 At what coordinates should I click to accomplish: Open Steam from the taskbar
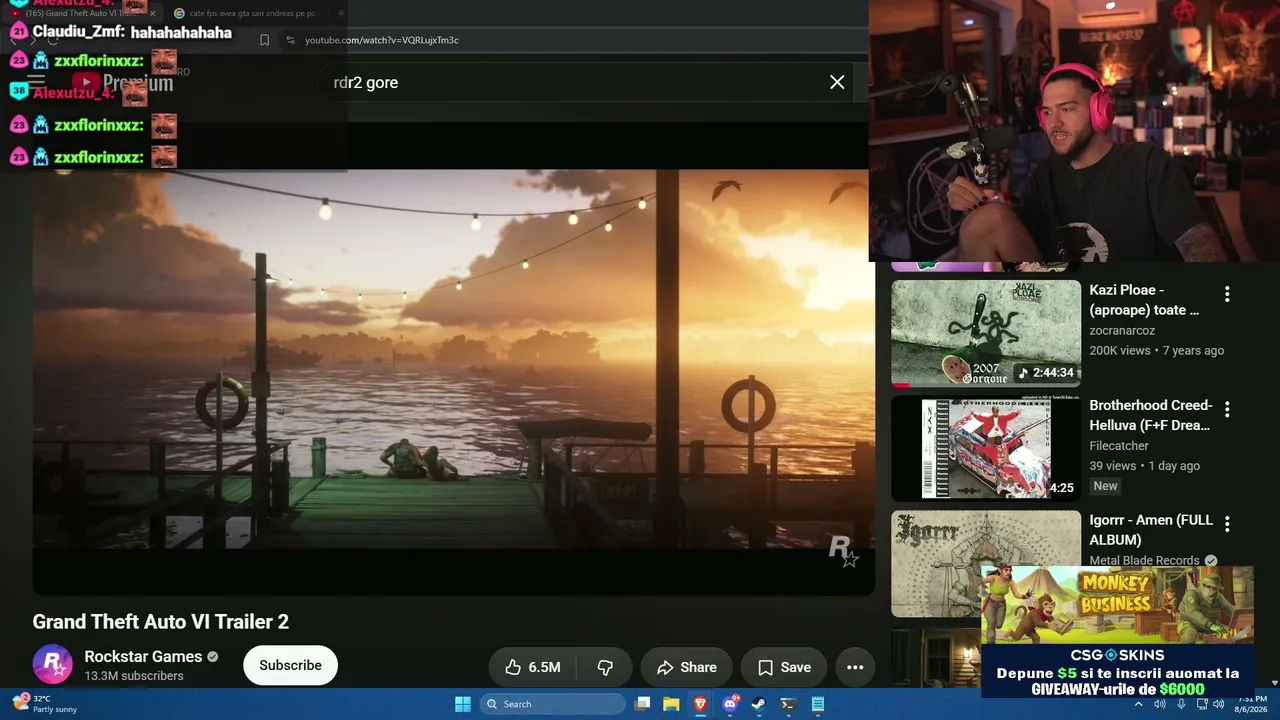[759, 704]
